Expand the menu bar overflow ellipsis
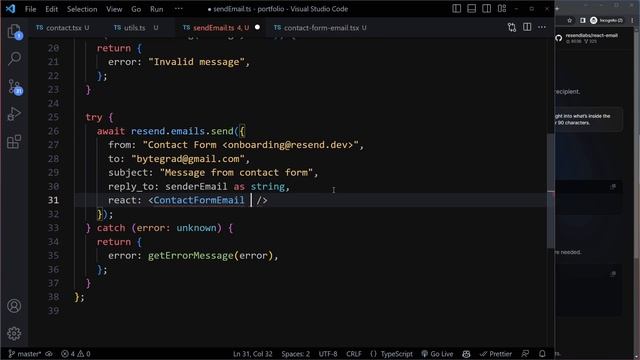Viewport: 640px width, 360px height. pos(178,9)
